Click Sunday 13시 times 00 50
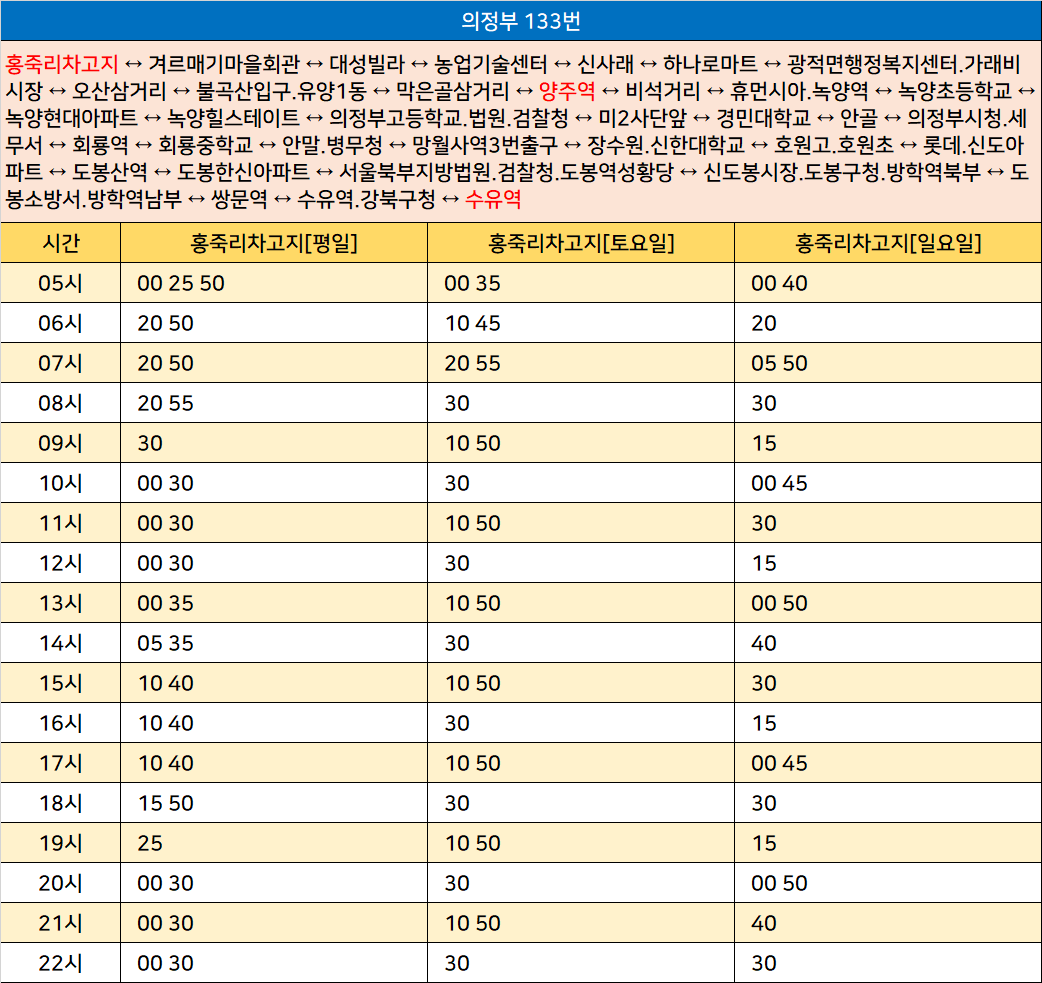 pyautogui.click(x=779, y=603)
